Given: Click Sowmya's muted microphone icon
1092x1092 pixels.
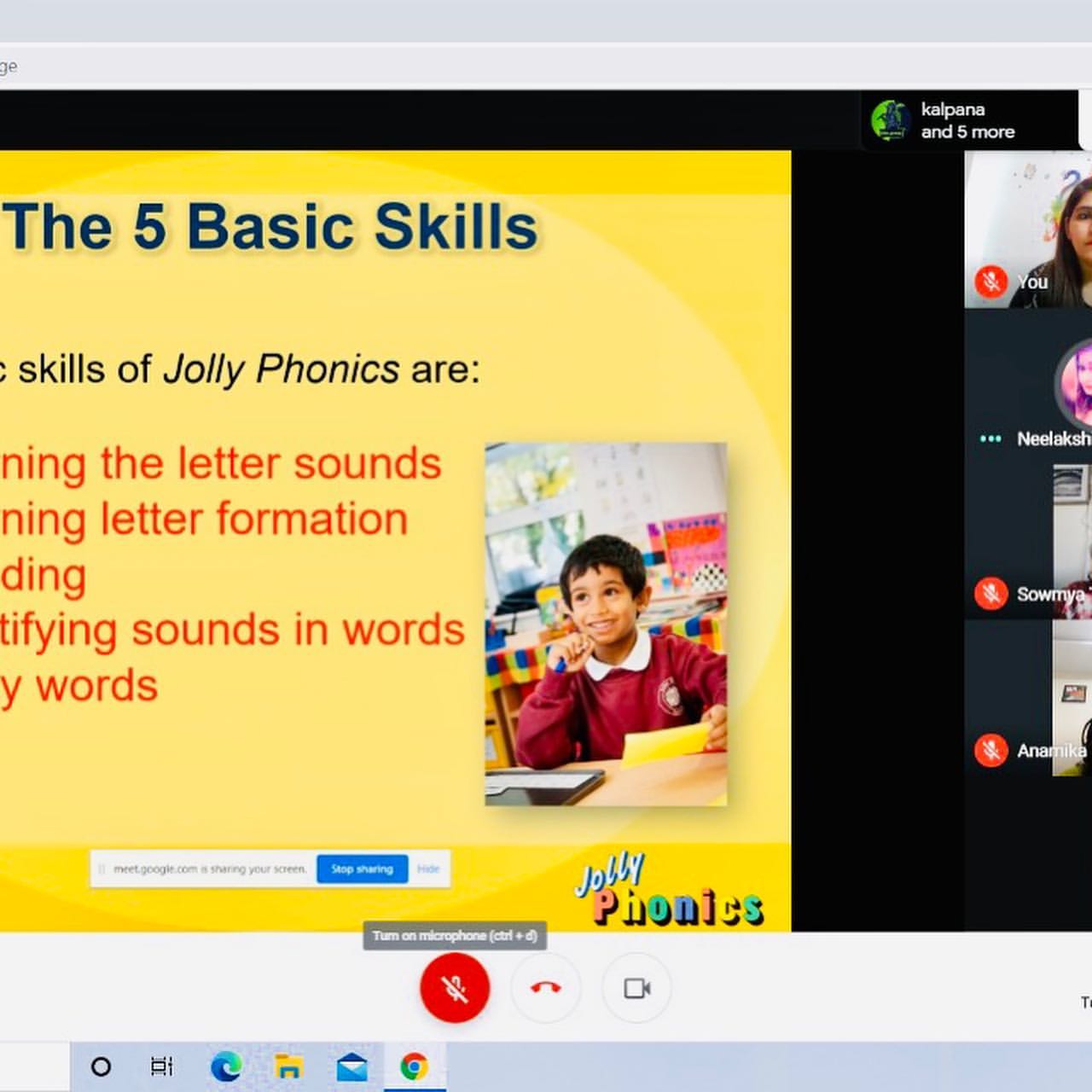Looking at the screenshot, I should 990,593.
